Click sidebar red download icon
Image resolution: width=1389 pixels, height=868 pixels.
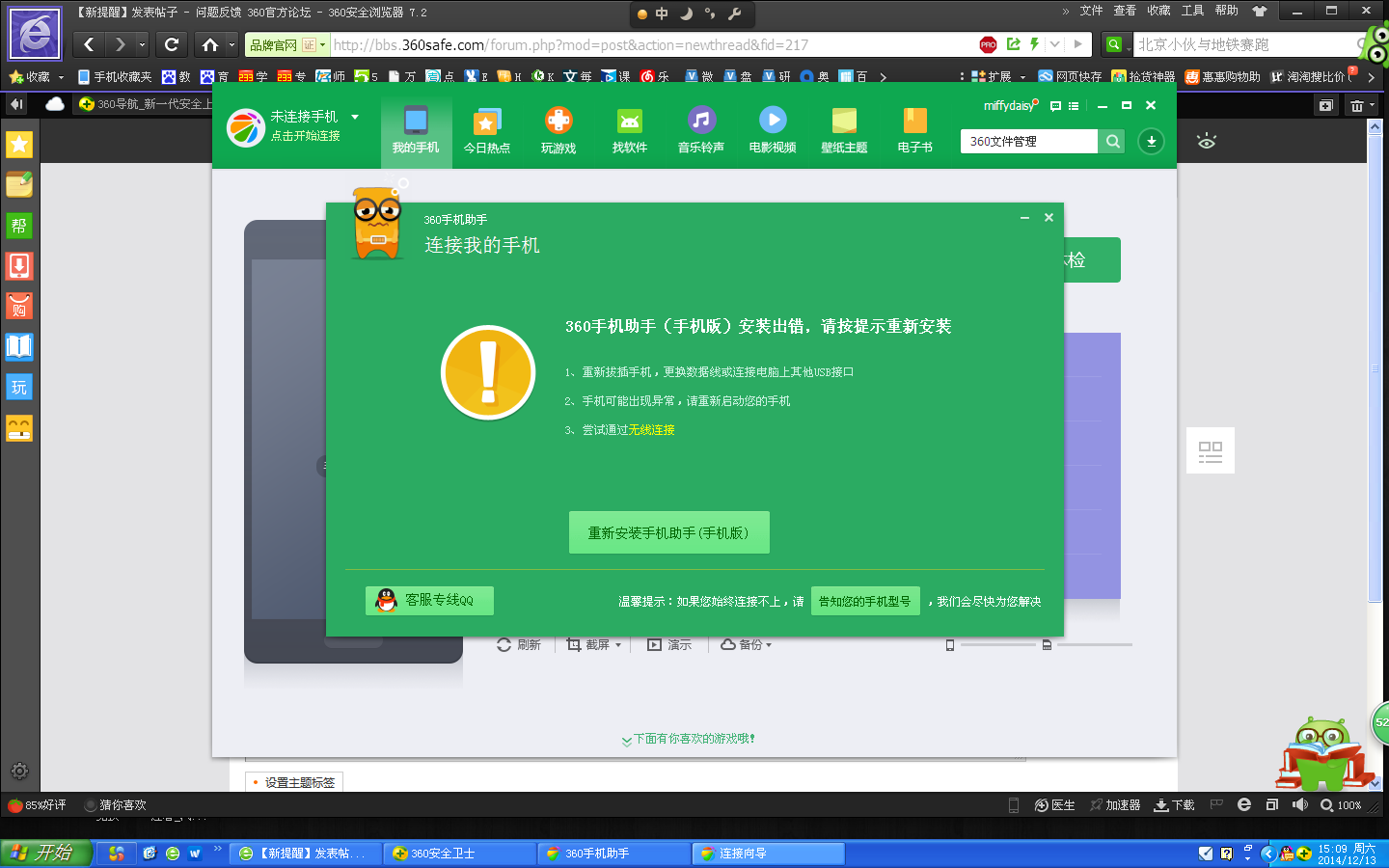19,266
